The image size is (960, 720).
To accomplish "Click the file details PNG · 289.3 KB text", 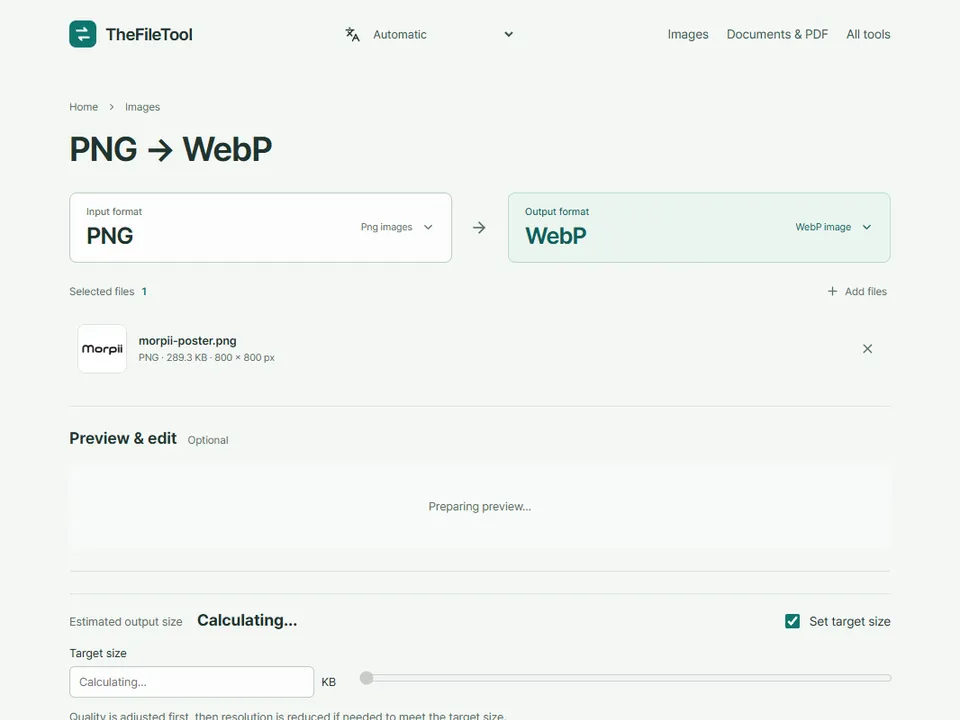I will (x=206, y=358).
